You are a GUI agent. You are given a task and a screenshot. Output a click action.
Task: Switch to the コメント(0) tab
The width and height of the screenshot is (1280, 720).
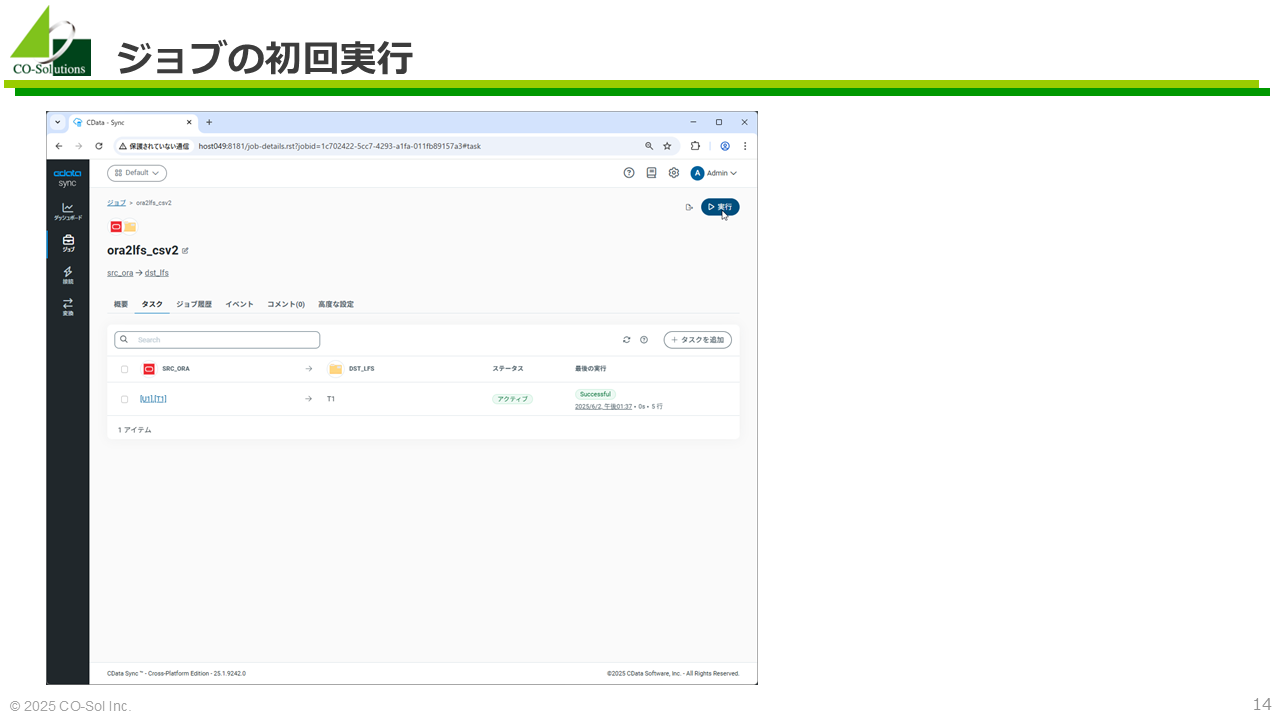click(x=286, y=304)
